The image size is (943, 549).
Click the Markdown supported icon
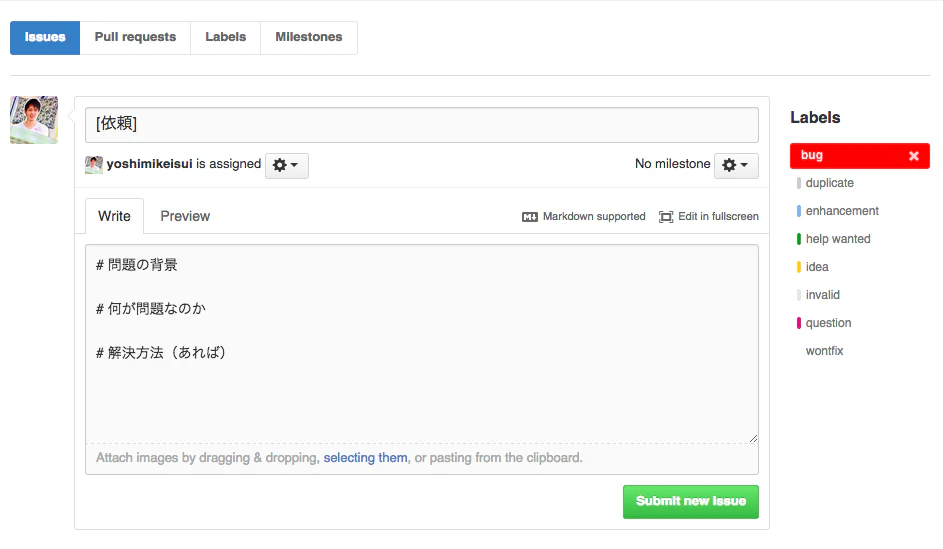[530, 217]
